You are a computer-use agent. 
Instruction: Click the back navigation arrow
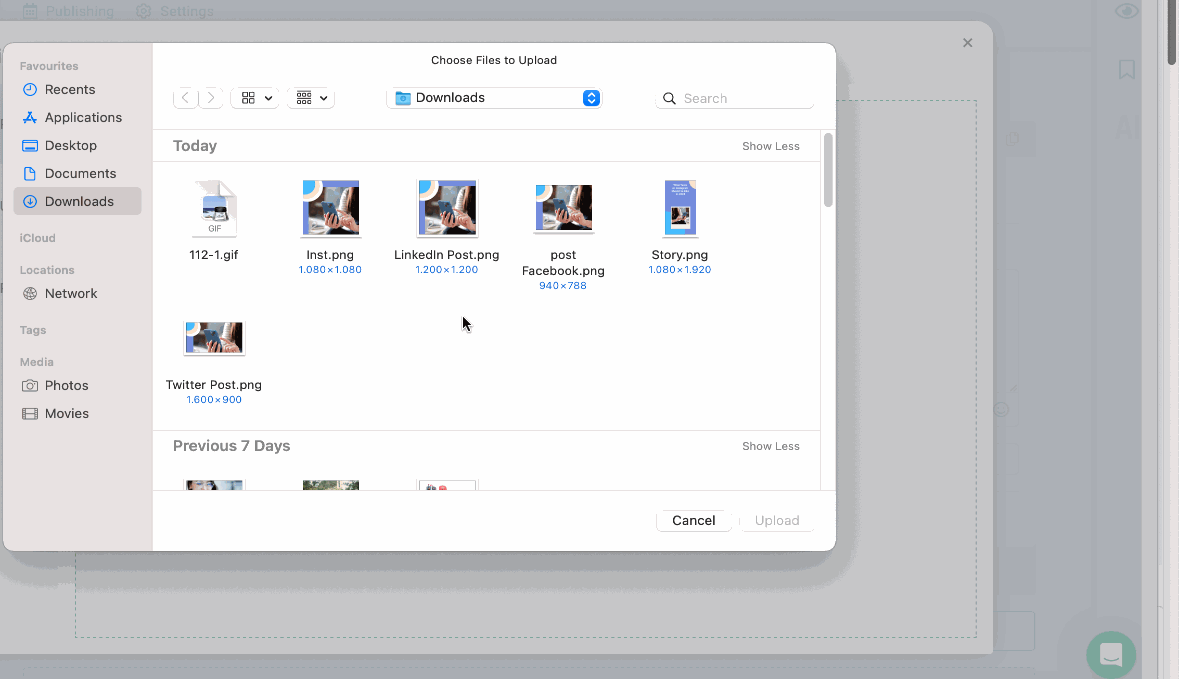point(185,98)
